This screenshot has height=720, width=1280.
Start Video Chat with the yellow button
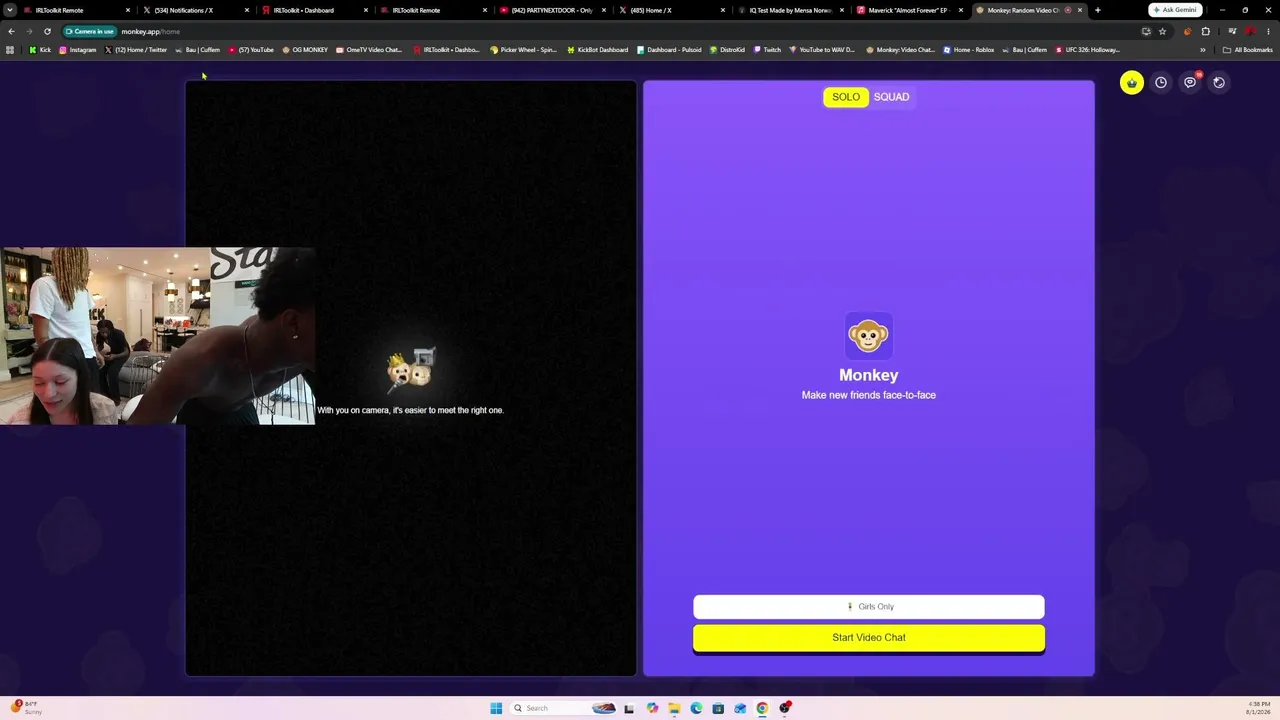pyautogui.click(x=869, y=638)
